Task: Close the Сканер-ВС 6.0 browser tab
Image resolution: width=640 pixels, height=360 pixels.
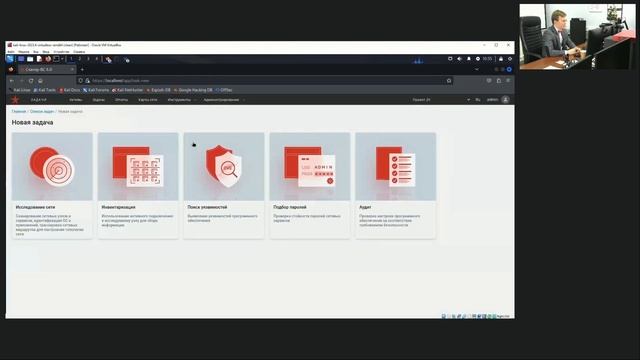Action: [x=72, y=70]
